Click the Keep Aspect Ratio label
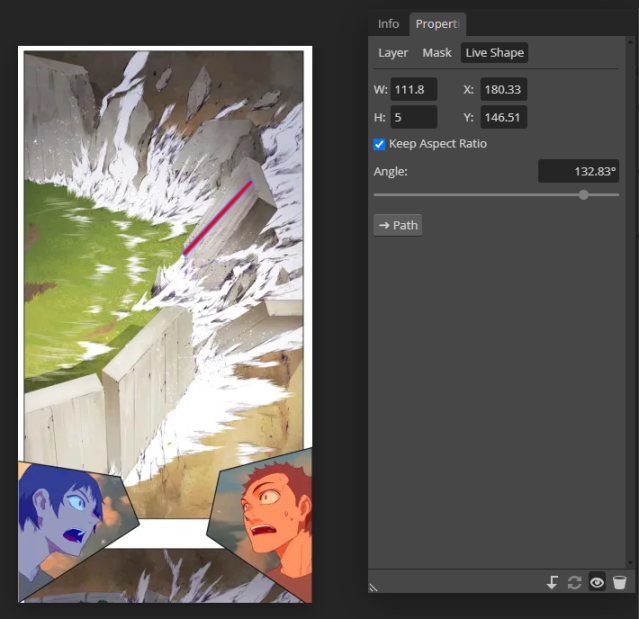639x619 pixels. [x=438, y=144]
